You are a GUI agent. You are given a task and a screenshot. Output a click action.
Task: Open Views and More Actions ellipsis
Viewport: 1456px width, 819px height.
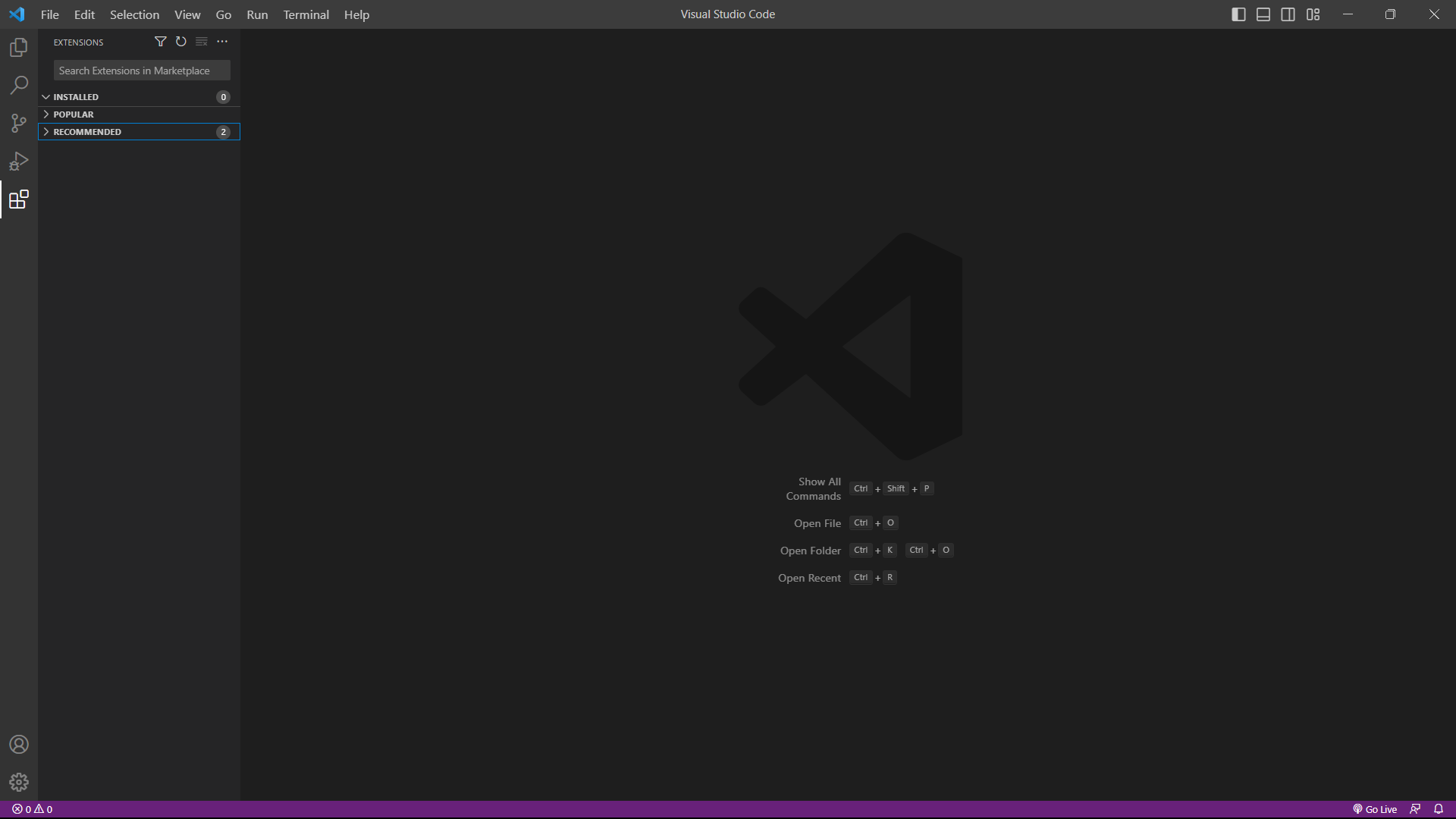(x=222, y=42)
